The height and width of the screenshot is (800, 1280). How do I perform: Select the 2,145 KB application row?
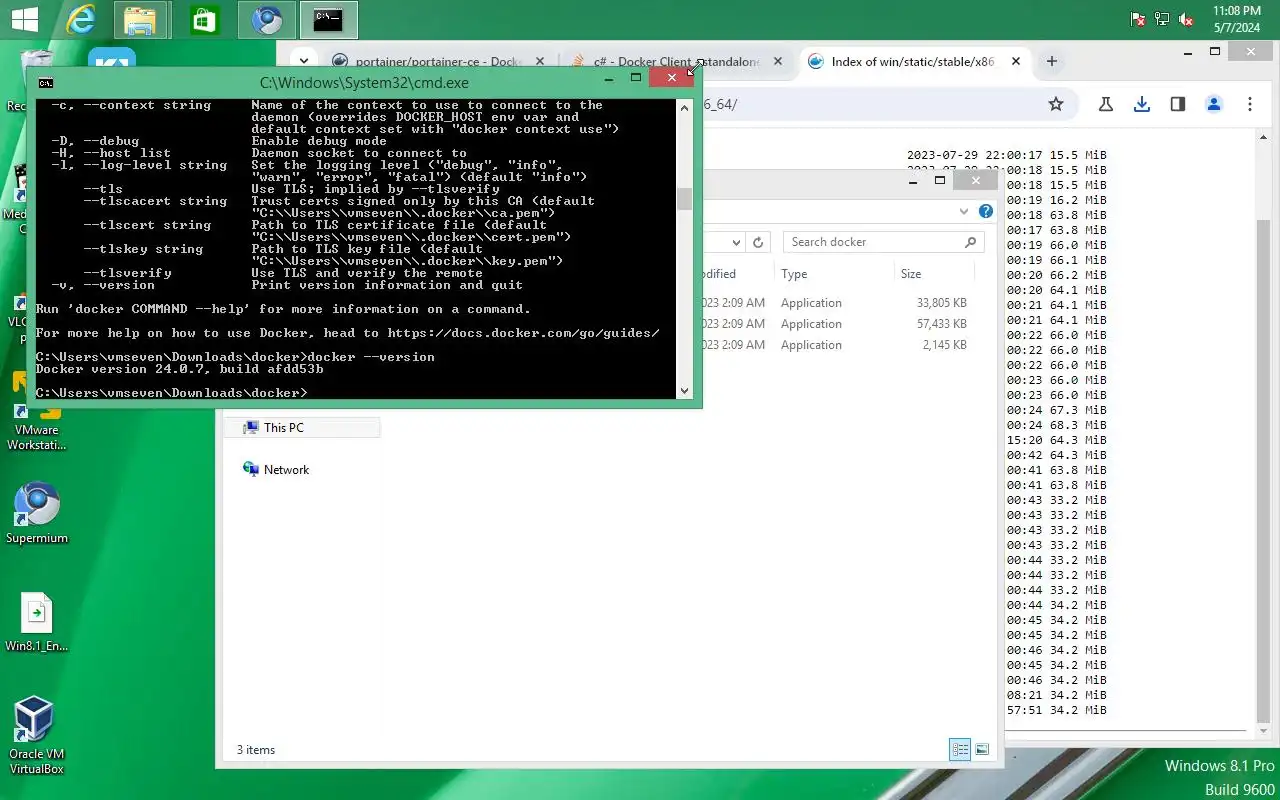click(x=835, y=345)
